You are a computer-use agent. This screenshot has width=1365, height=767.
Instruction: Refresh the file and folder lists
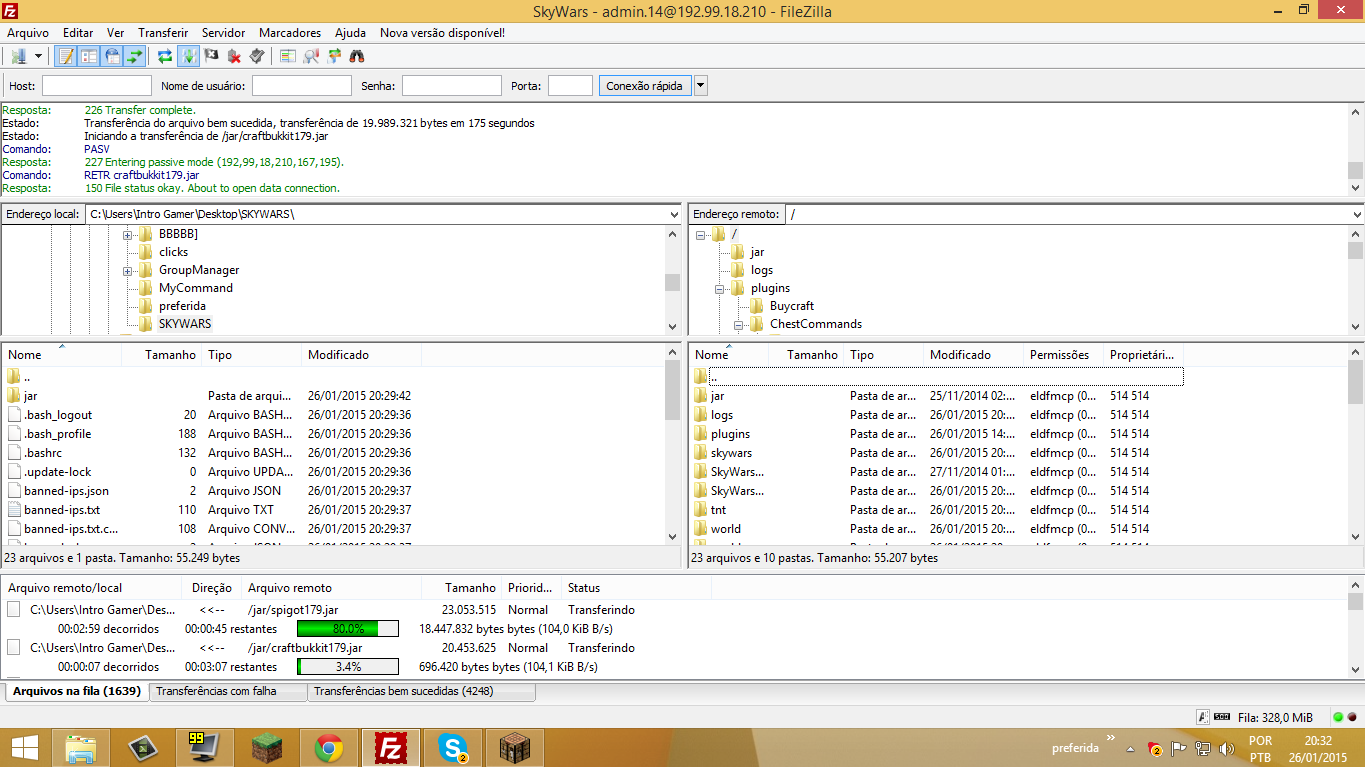165,56
